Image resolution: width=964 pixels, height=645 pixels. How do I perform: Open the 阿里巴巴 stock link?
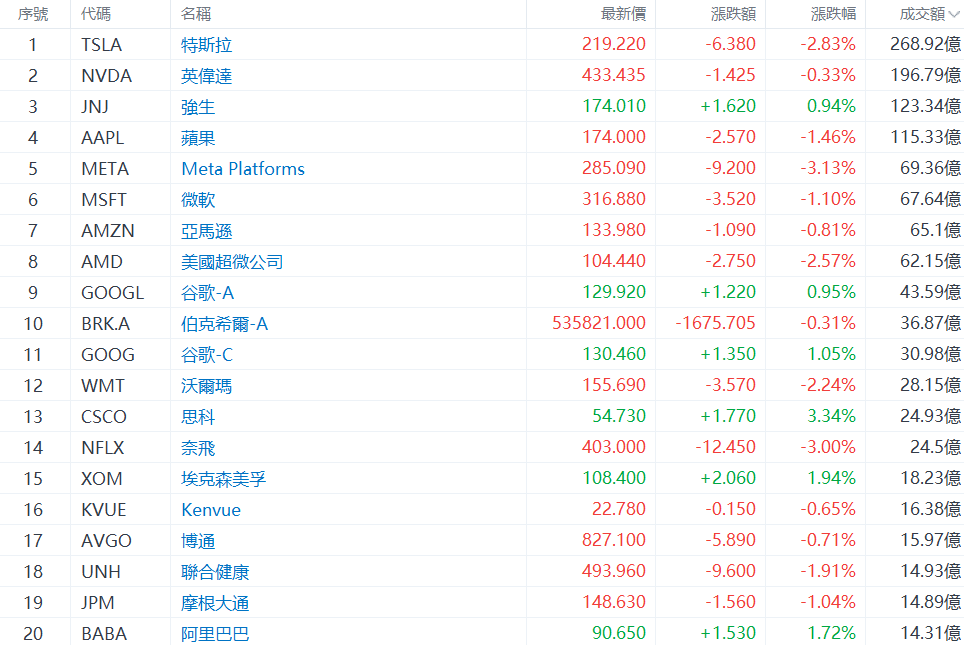click(x=215, y=634)
